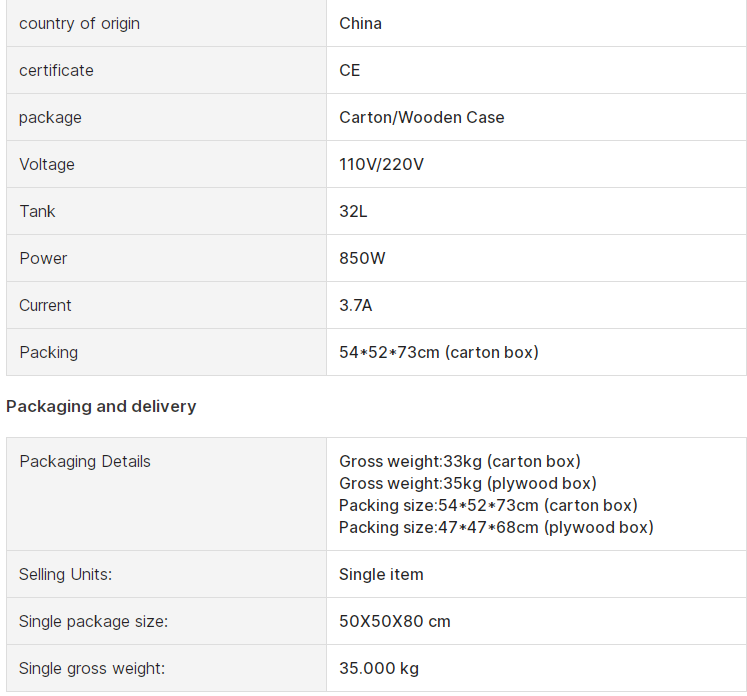Select the "Gross weight:33kg (carton box)" line

[x=459, y=461]
